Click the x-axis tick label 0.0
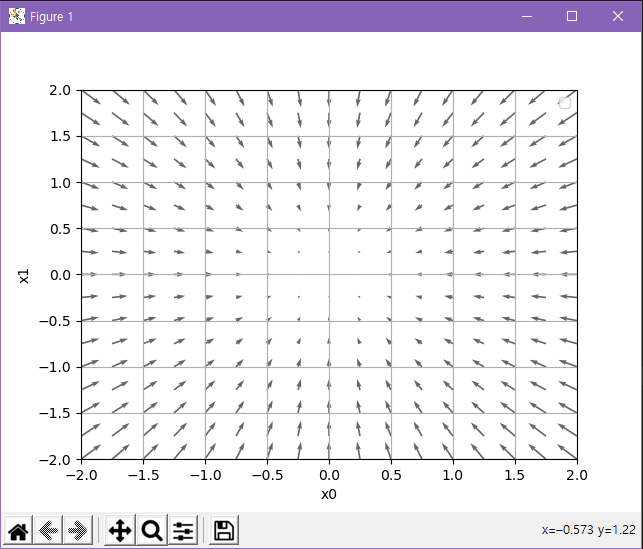643x549 pixels. 329,475
